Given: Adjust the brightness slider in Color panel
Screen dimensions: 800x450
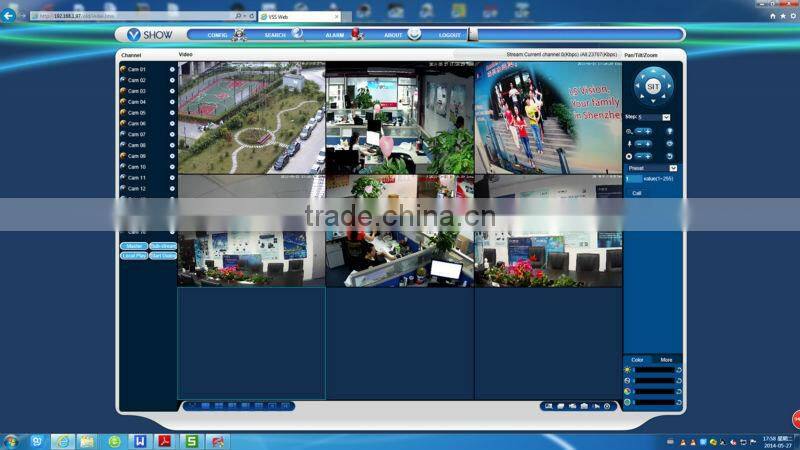Looking at the screenshot, I should 654,370.
